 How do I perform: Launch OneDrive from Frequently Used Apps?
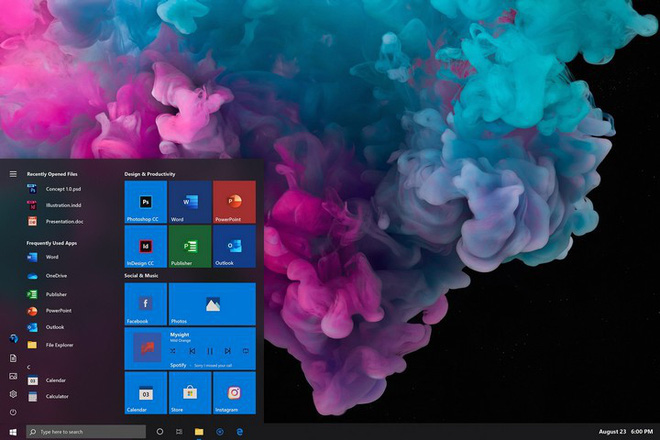pos(47,276)
